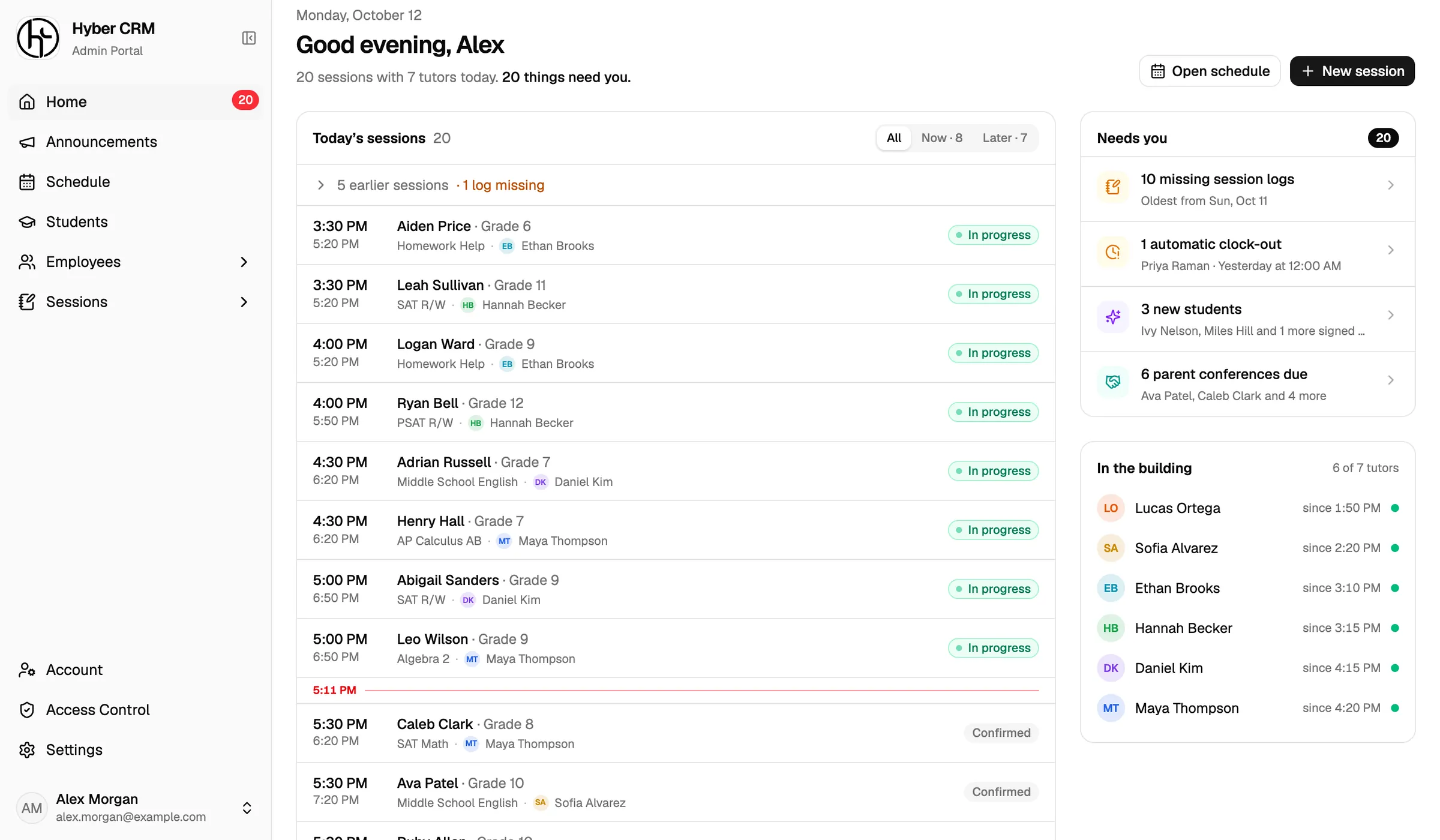1440x840 pixels.
Task: Open the Ryan Bell PSAT R/W session
Action: 676,412
